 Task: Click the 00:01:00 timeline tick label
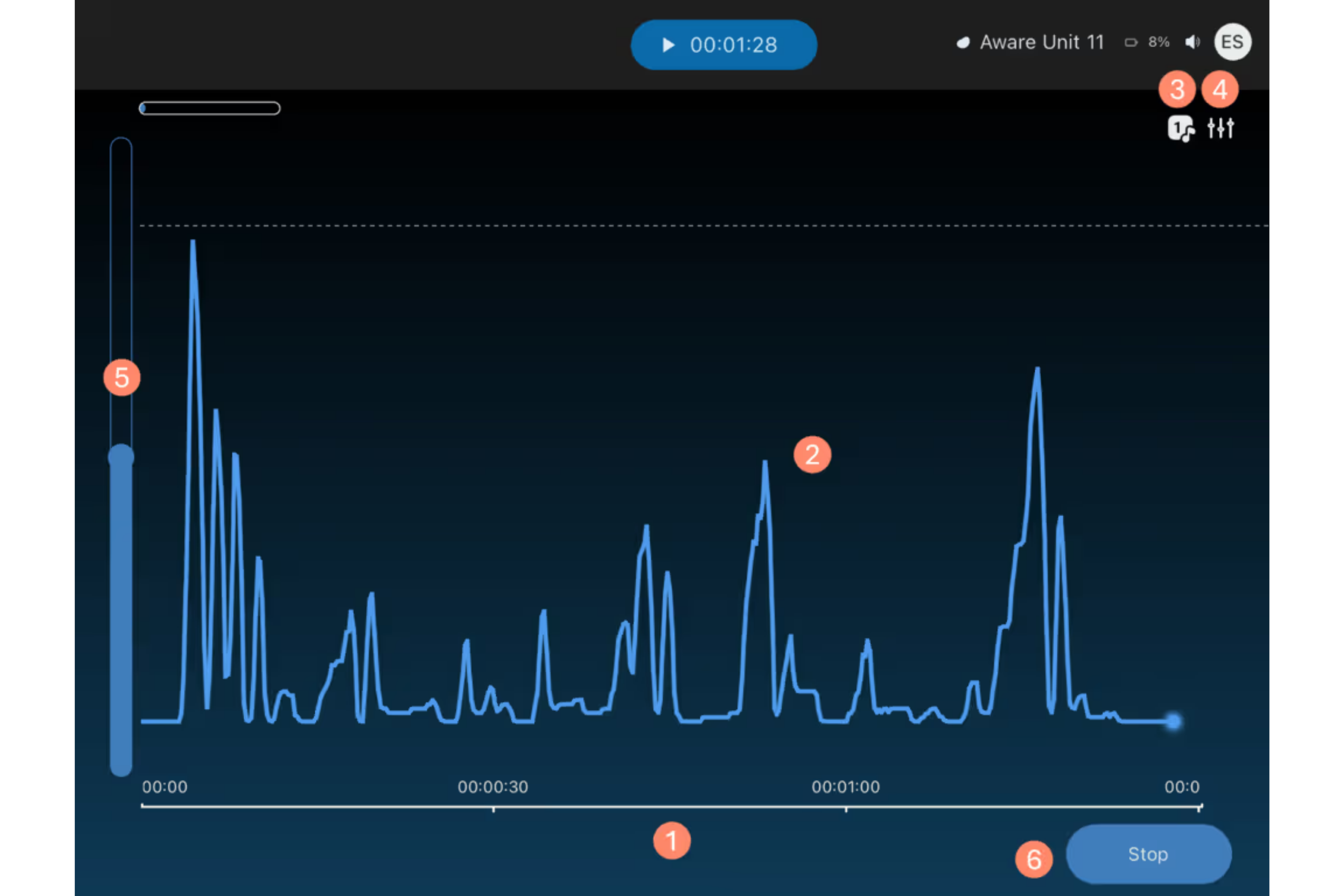pos(845,787)
